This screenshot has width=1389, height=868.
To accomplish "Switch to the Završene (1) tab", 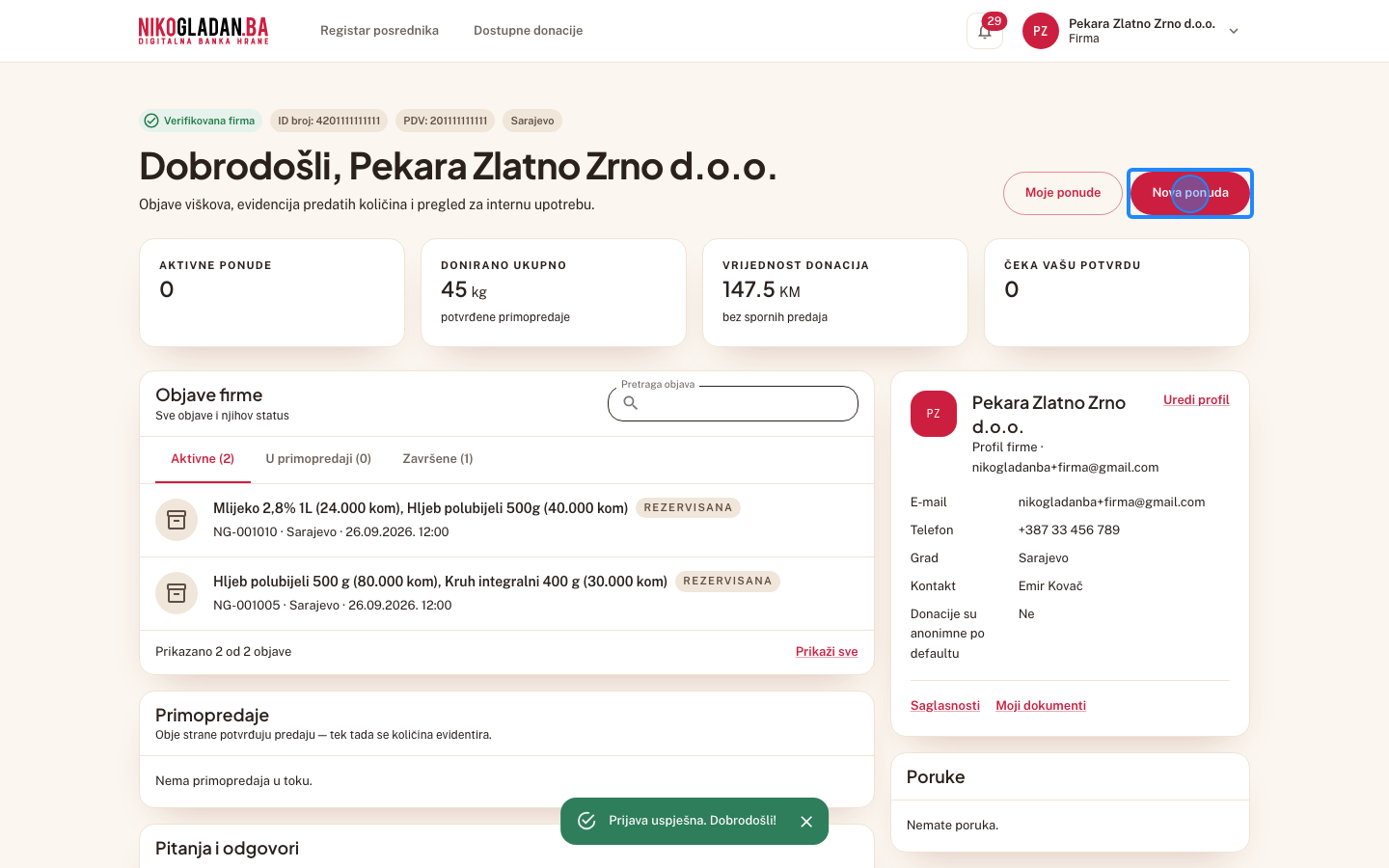I will [x=438, y=459].
